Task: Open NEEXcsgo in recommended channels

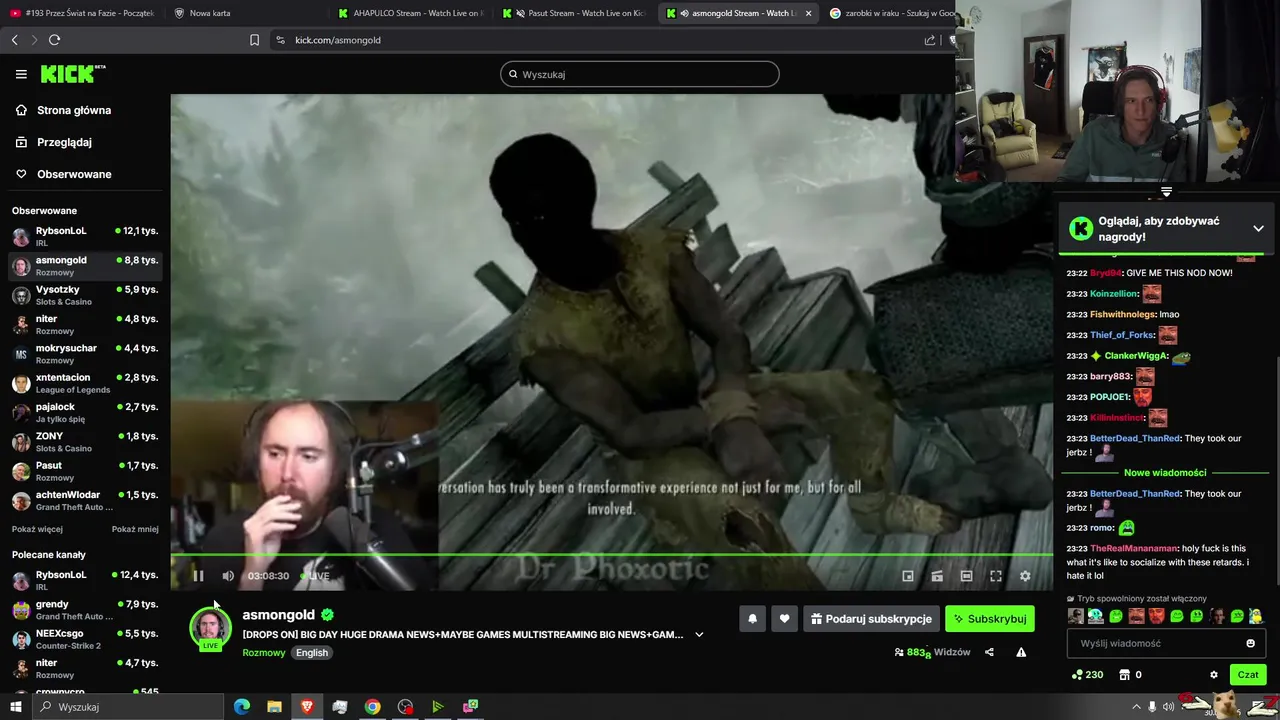Action: (85, 639)
